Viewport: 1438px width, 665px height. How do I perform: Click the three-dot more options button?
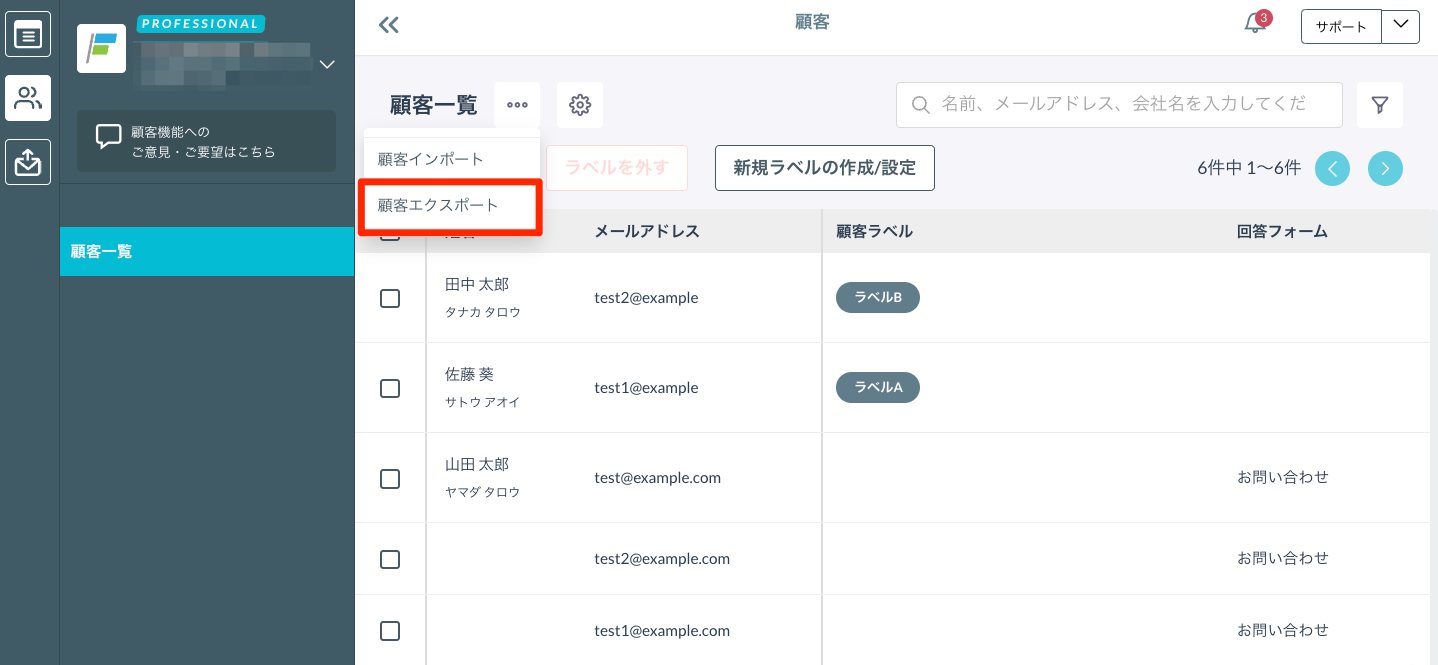point(517,105)
